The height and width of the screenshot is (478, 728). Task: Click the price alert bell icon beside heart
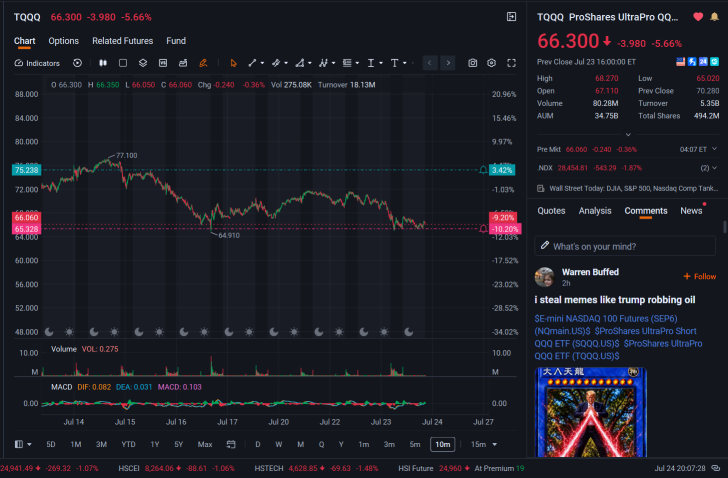click(715, 17)
